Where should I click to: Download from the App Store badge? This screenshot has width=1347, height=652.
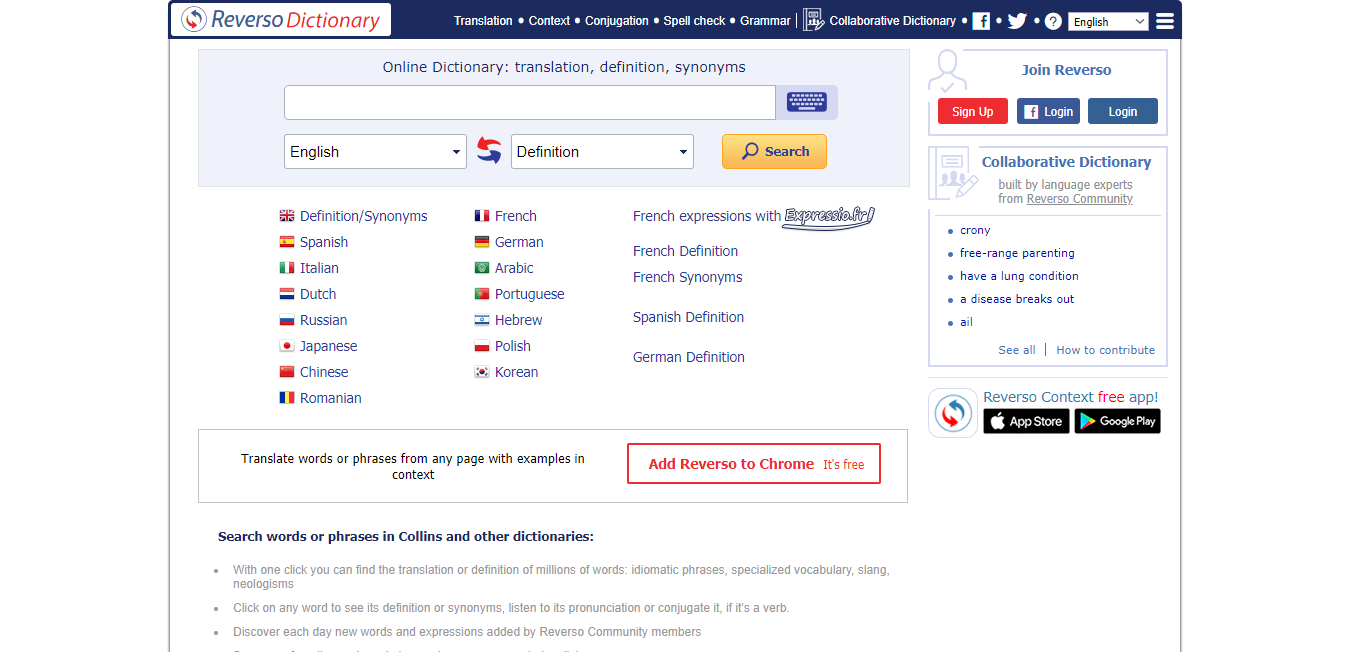pyautogui.click(x=1026, y=421)
